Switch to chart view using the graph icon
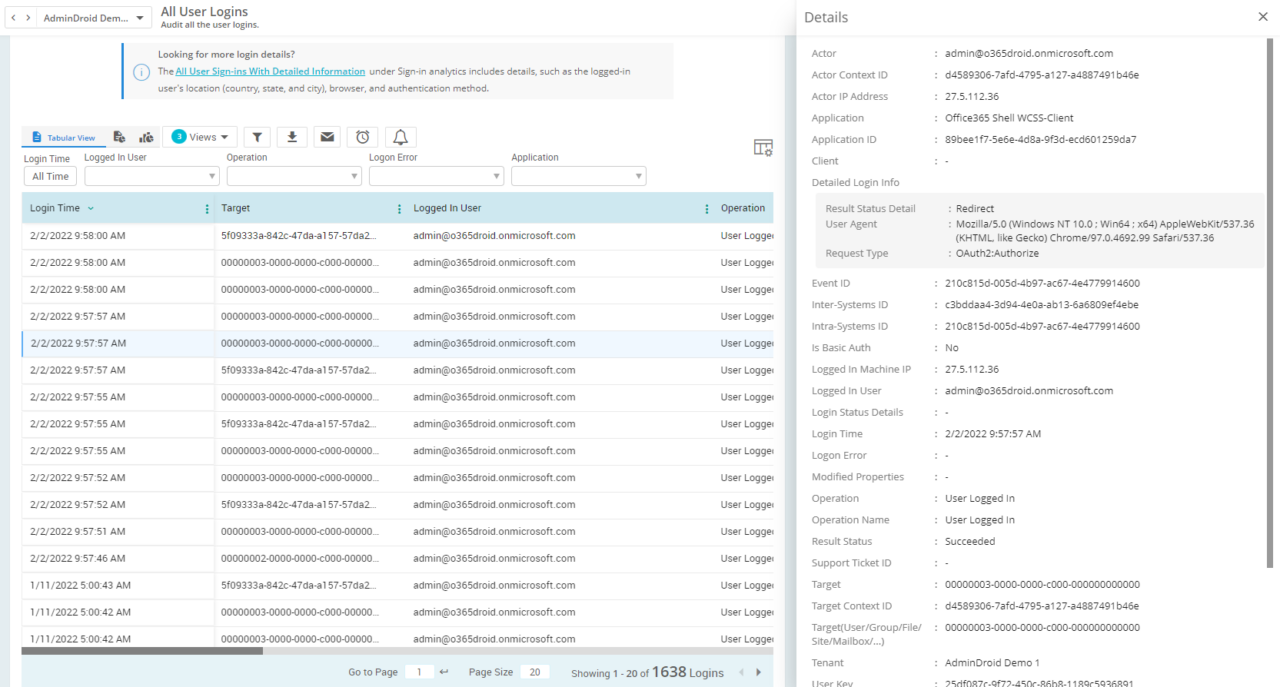Viewport: 1280px width, 687px height. tap(146, 136)
